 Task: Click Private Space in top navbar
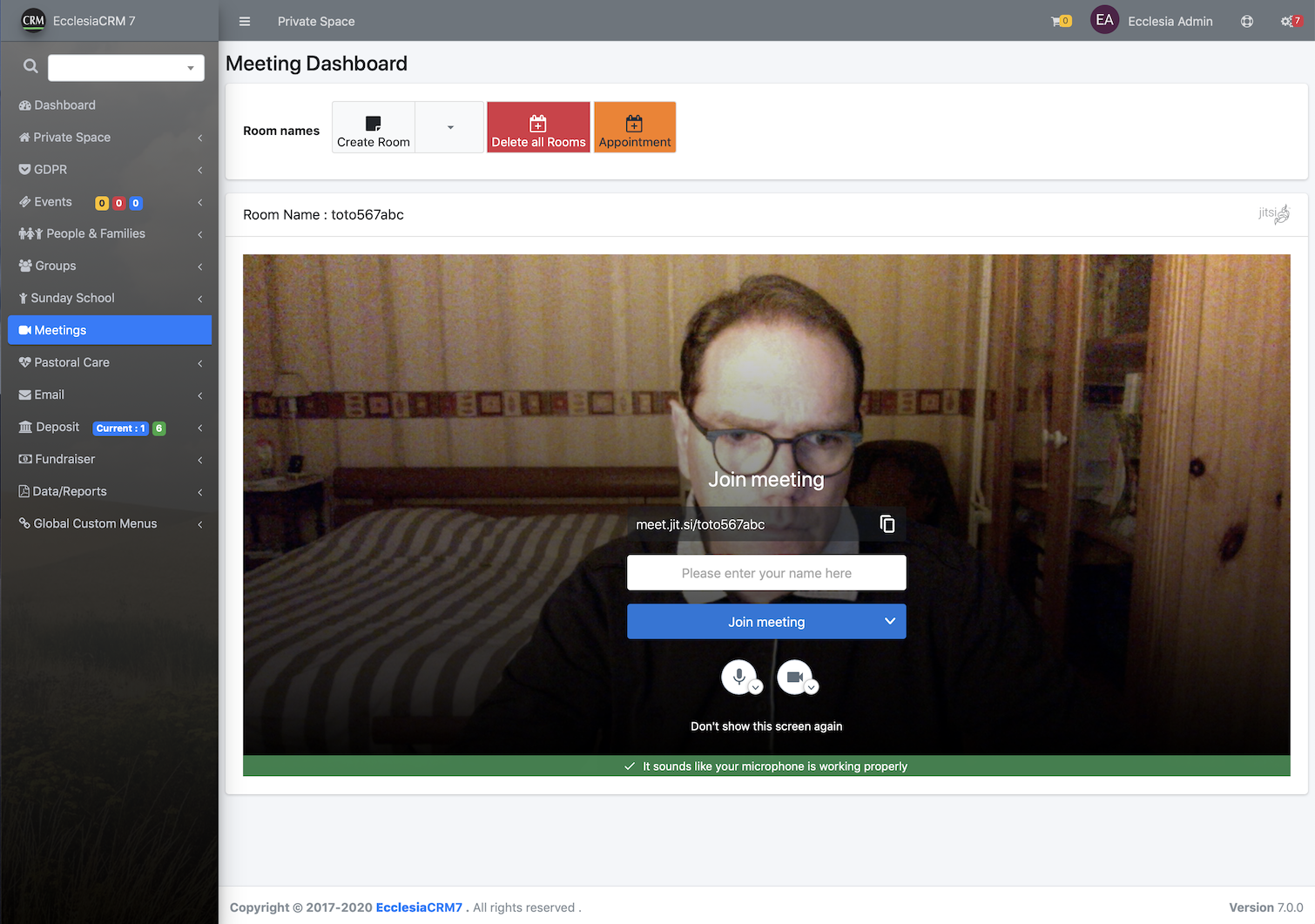[316, 21]
